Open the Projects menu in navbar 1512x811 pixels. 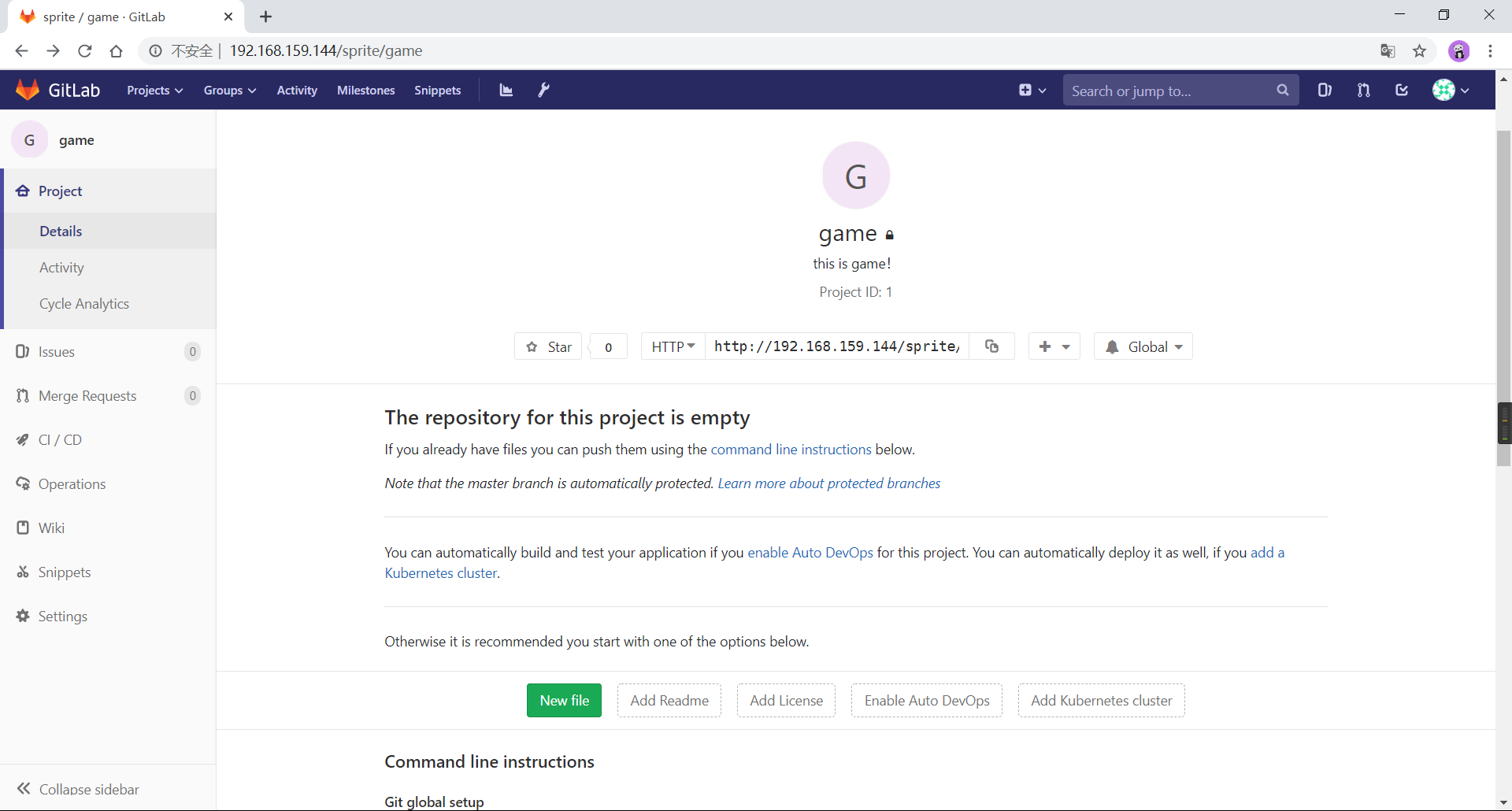click(x=155, y=91)
